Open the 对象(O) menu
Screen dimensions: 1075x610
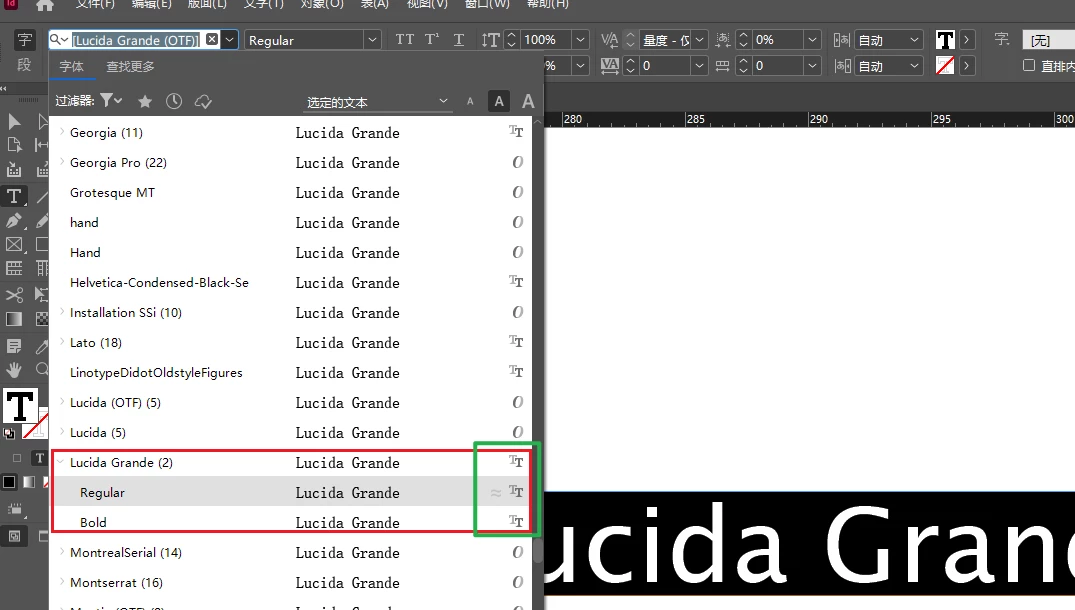322,4
